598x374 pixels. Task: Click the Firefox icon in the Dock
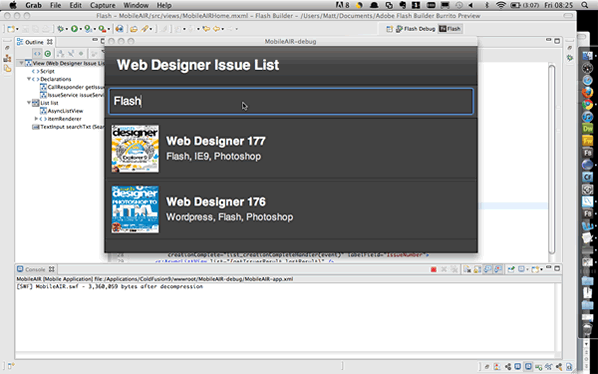[587, 92]
